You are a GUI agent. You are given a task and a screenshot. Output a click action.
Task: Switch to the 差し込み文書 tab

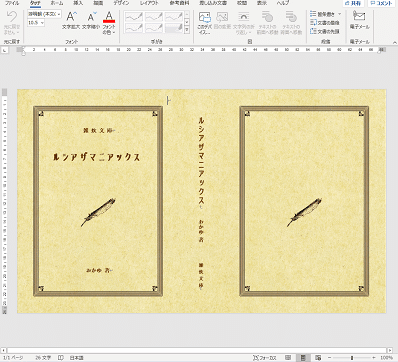[213, 3]
